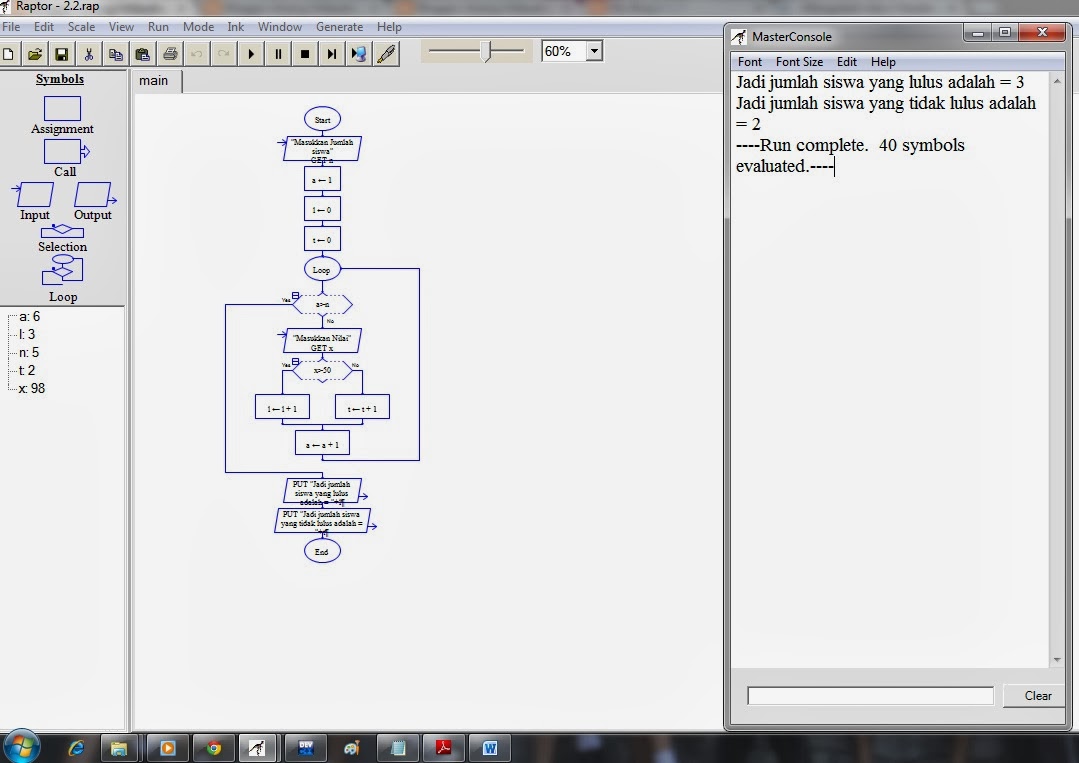Select variable 't: 2' in watch list
Screen dimensions: 1079x763
[27, 370]
